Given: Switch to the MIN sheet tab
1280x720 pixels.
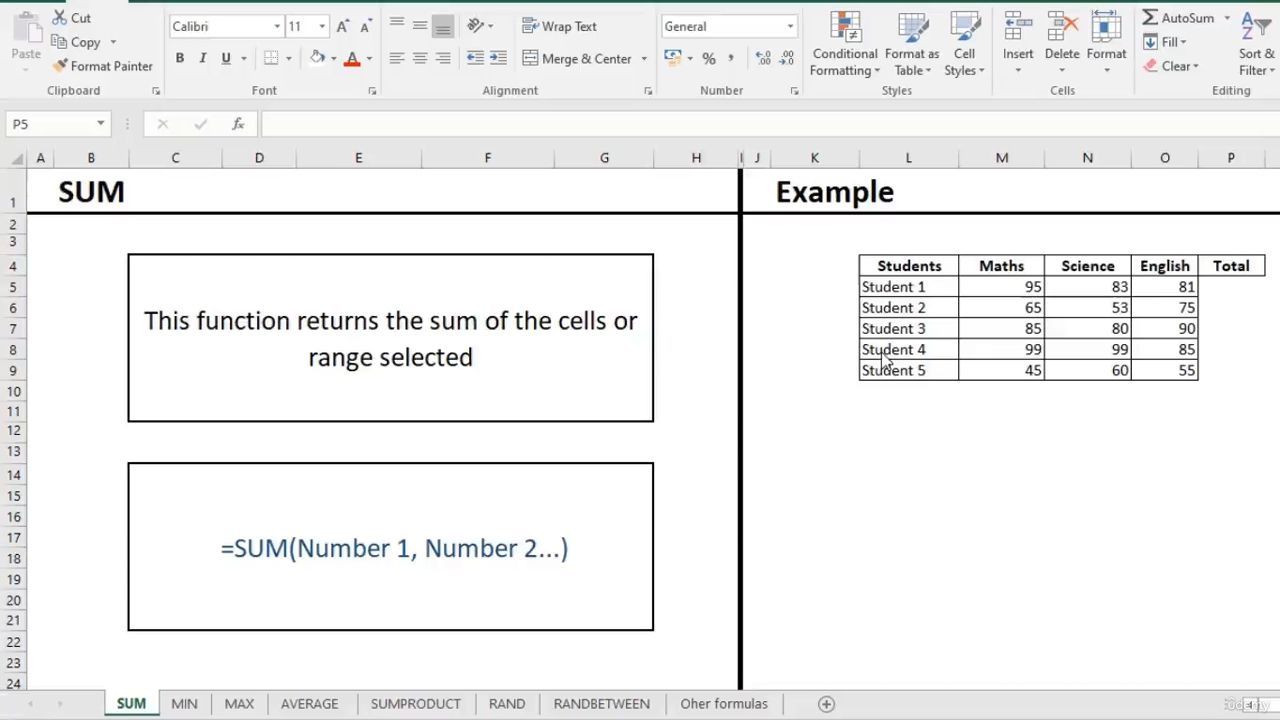Looking at the screenshot, I should (x=184, y=704).
